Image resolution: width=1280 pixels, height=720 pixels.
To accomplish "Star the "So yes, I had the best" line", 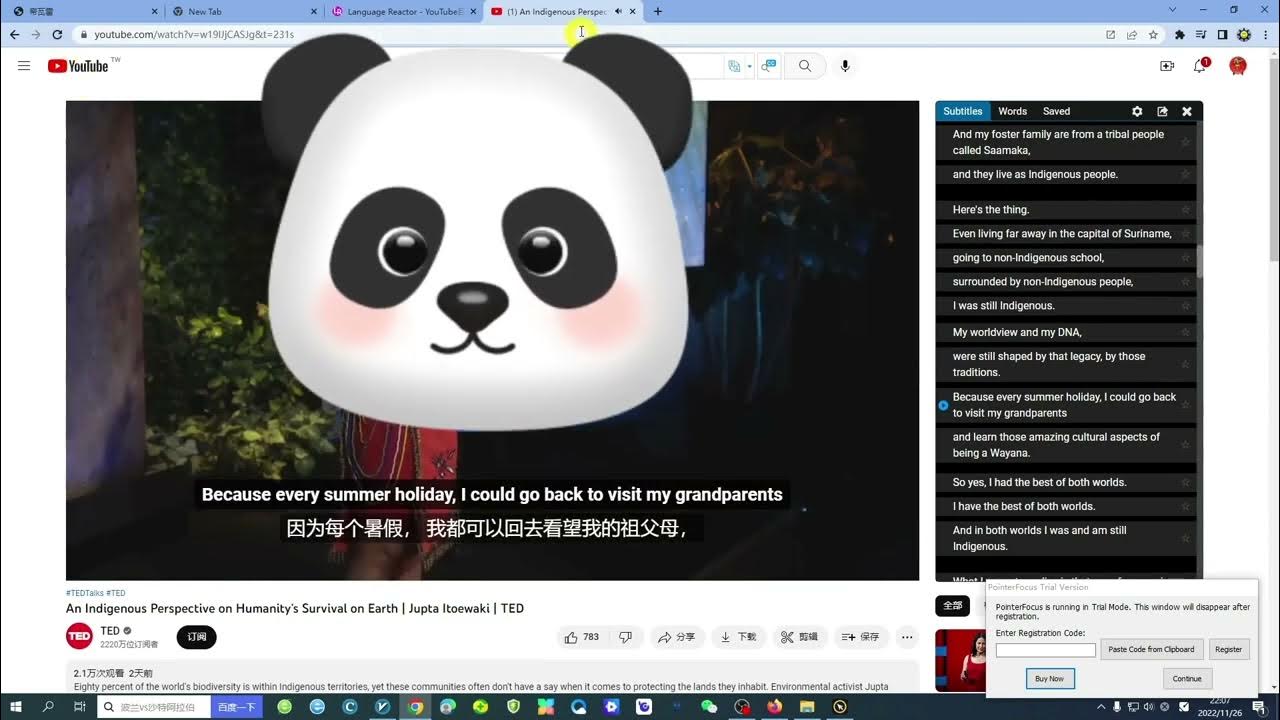I will click(1185, 482).
